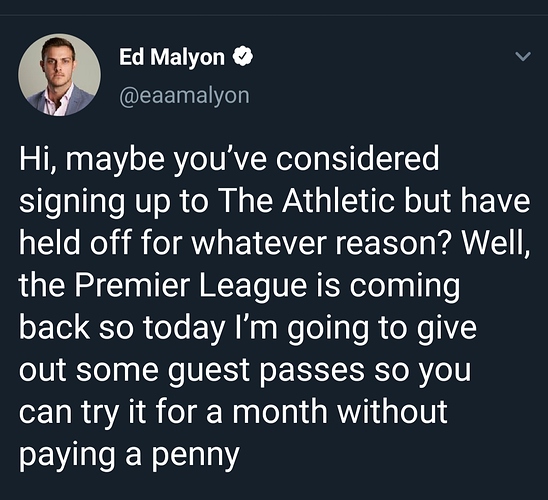548x500 pixels.
Task: Visit the @eaamalyon handle link
Action: pyautogui.click(x=185, y=96)
